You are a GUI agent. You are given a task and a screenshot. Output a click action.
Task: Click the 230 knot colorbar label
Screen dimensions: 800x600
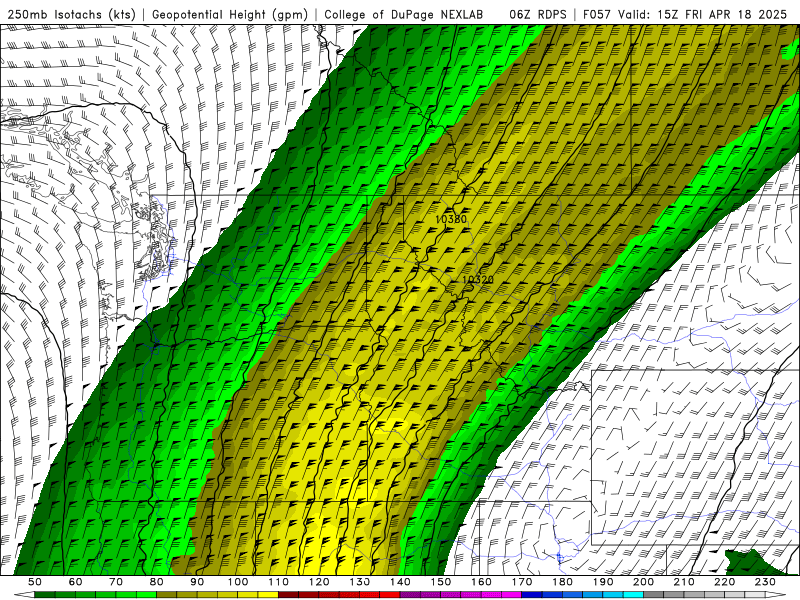coord(765,582)
